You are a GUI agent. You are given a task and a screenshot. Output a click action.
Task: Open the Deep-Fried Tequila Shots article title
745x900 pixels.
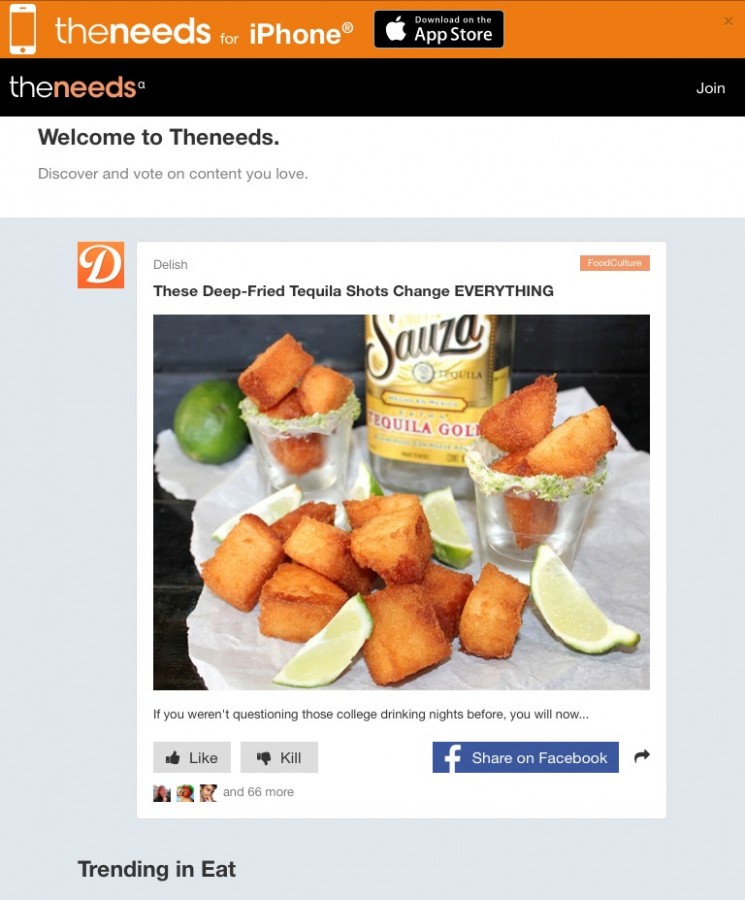coord(354,291)
